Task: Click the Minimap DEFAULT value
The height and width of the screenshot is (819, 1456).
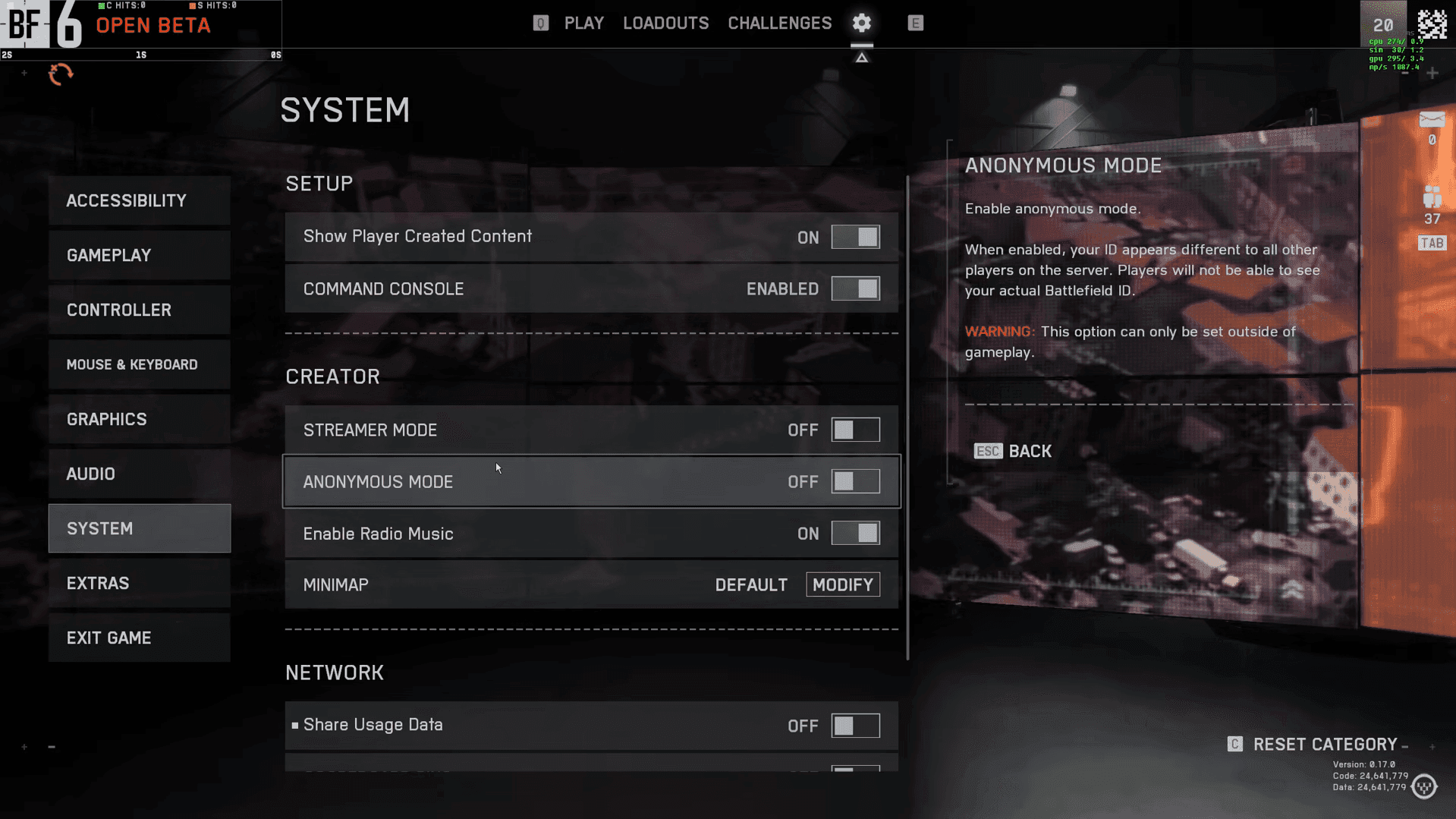Action: click(751, 584)
